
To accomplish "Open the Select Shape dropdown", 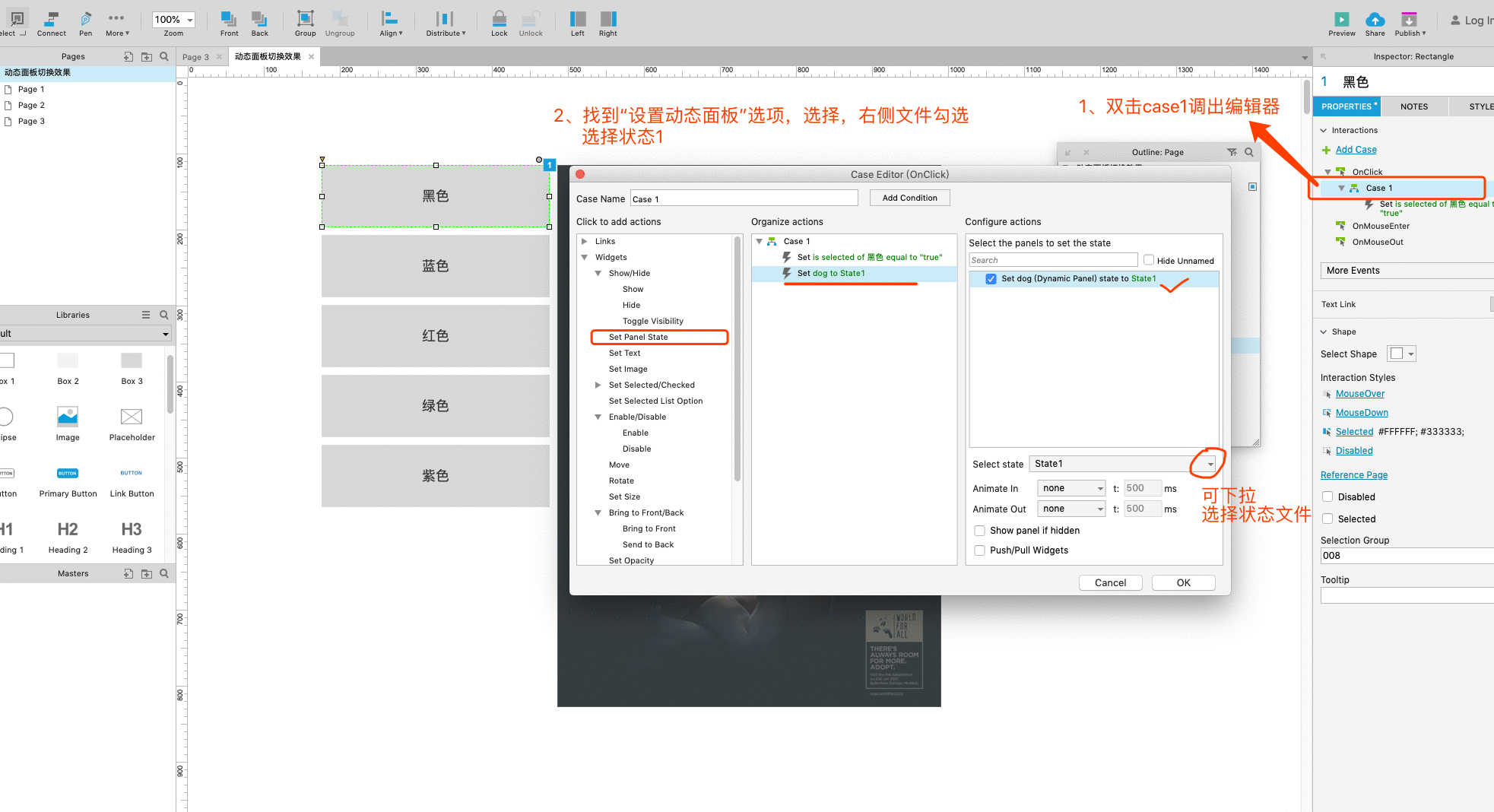I will (1401, 354).
